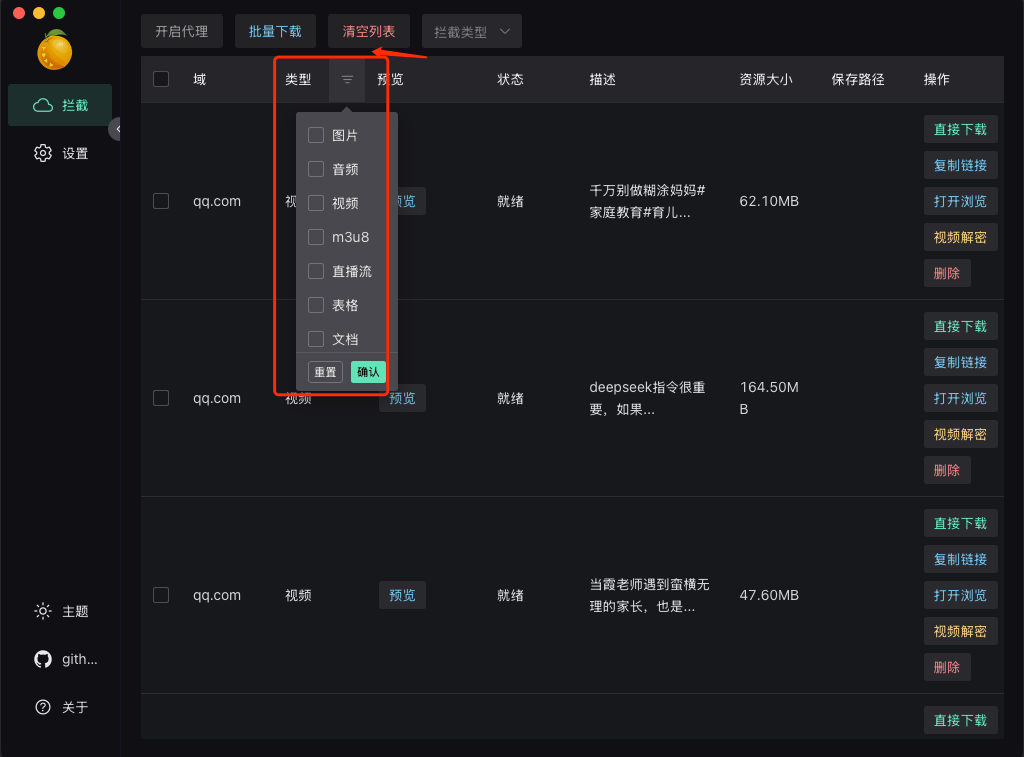
Task: Click 直接下载 in the last partially visible row
Action: 960,720
